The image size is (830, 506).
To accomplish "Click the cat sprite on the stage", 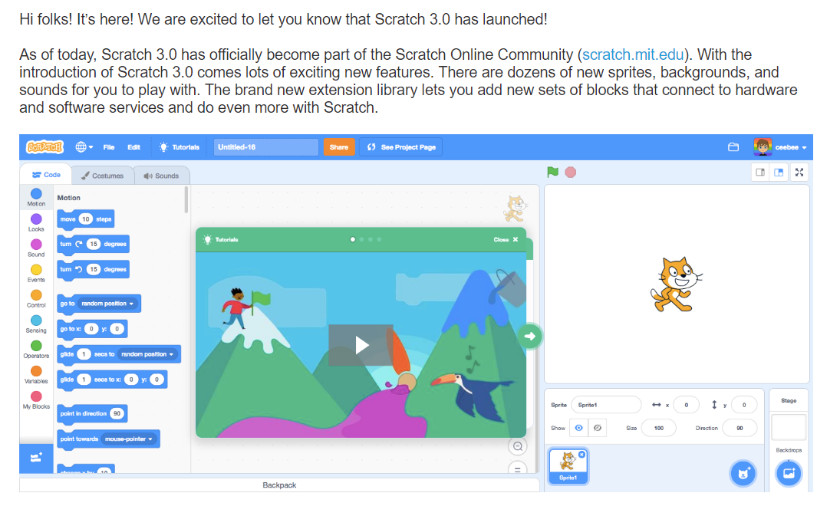I will coord(676,284).
